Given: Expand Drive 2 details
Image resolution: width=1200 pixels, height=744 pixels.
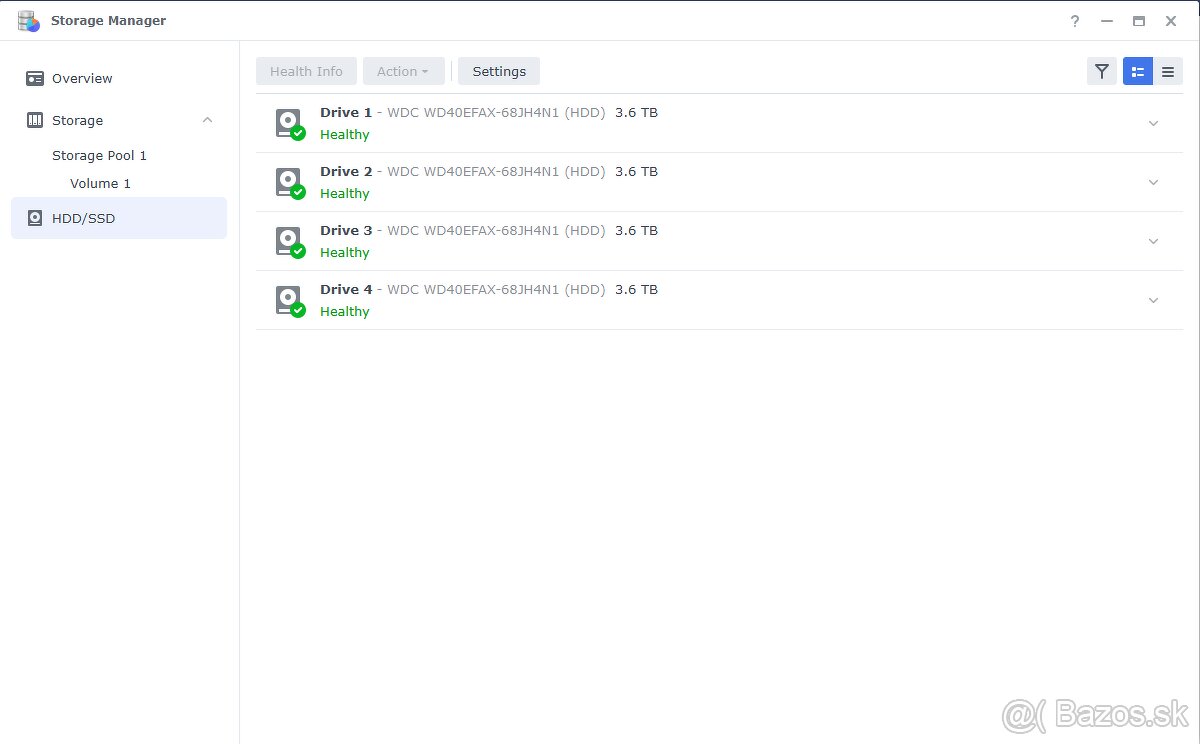Looking at the screenshot, I should [1153, 182].
